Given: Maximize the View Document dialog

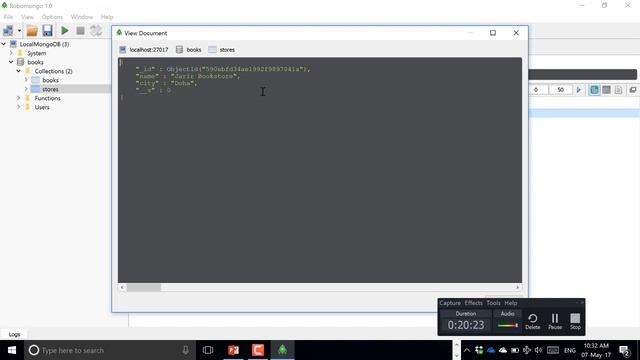Looking at the screenshot, I should [493, 33].
